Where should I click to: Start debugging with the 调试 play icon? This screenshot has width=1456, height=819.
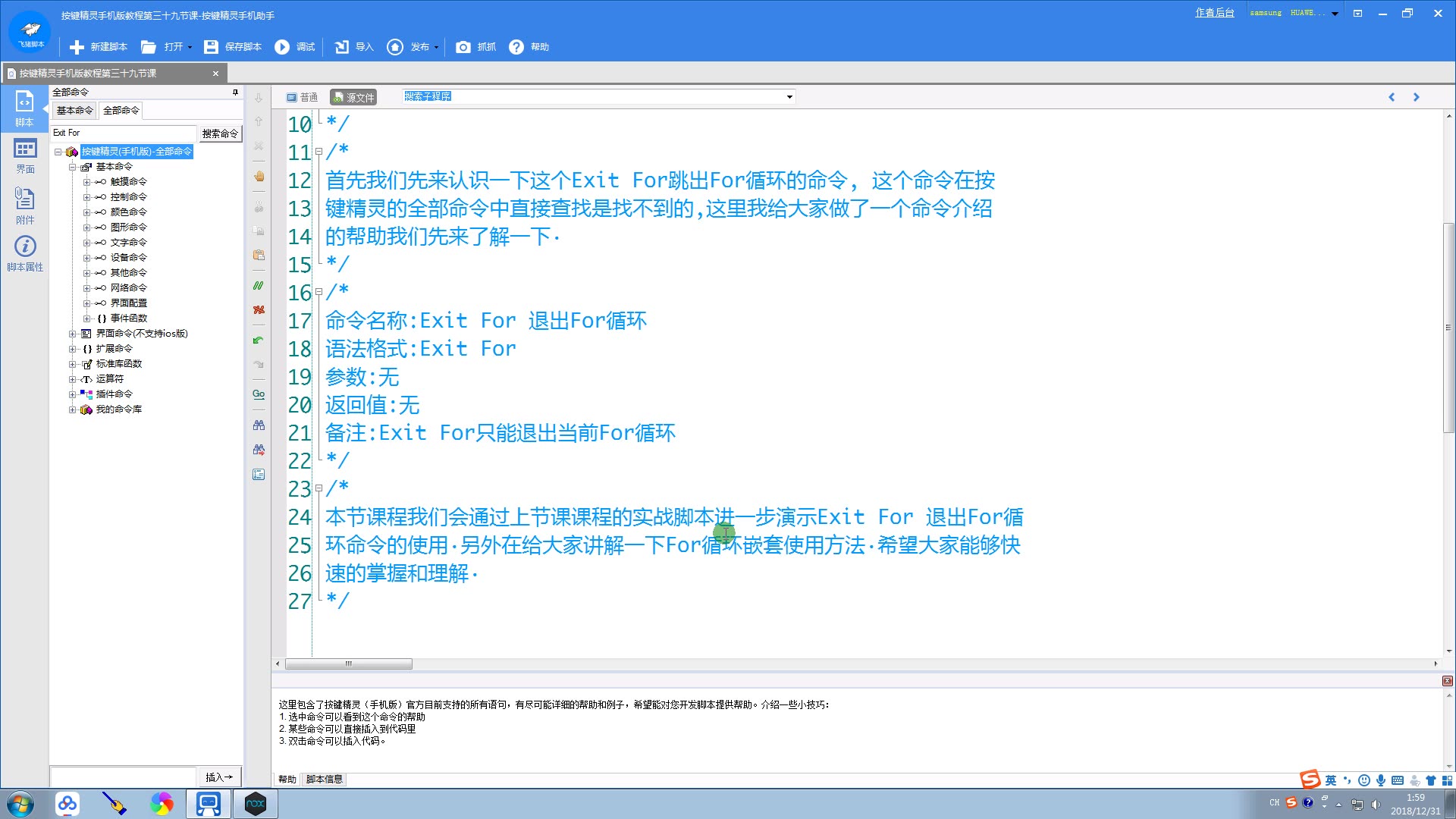282,47
